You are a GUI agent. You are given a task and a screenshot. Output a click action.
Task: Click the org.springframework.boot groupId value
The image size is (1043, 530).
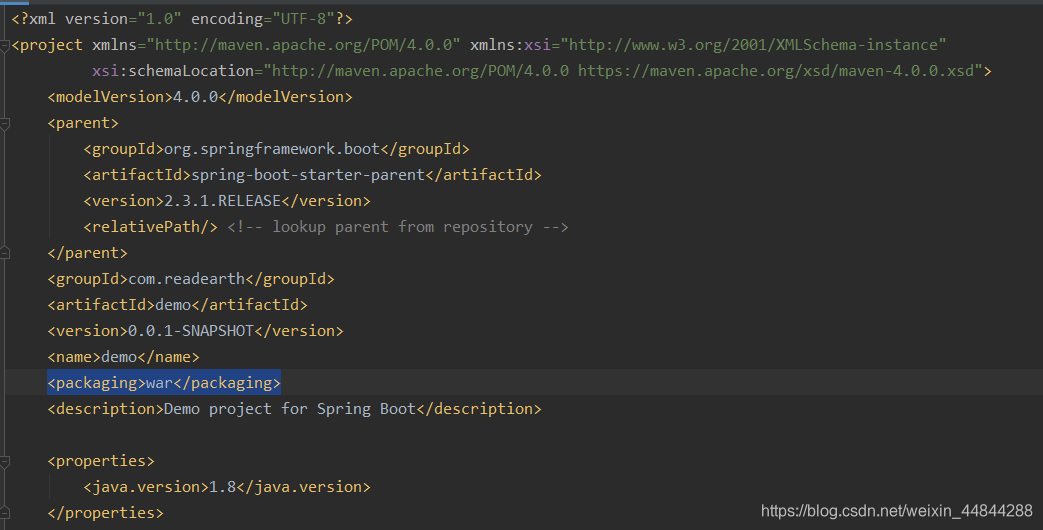271,149
